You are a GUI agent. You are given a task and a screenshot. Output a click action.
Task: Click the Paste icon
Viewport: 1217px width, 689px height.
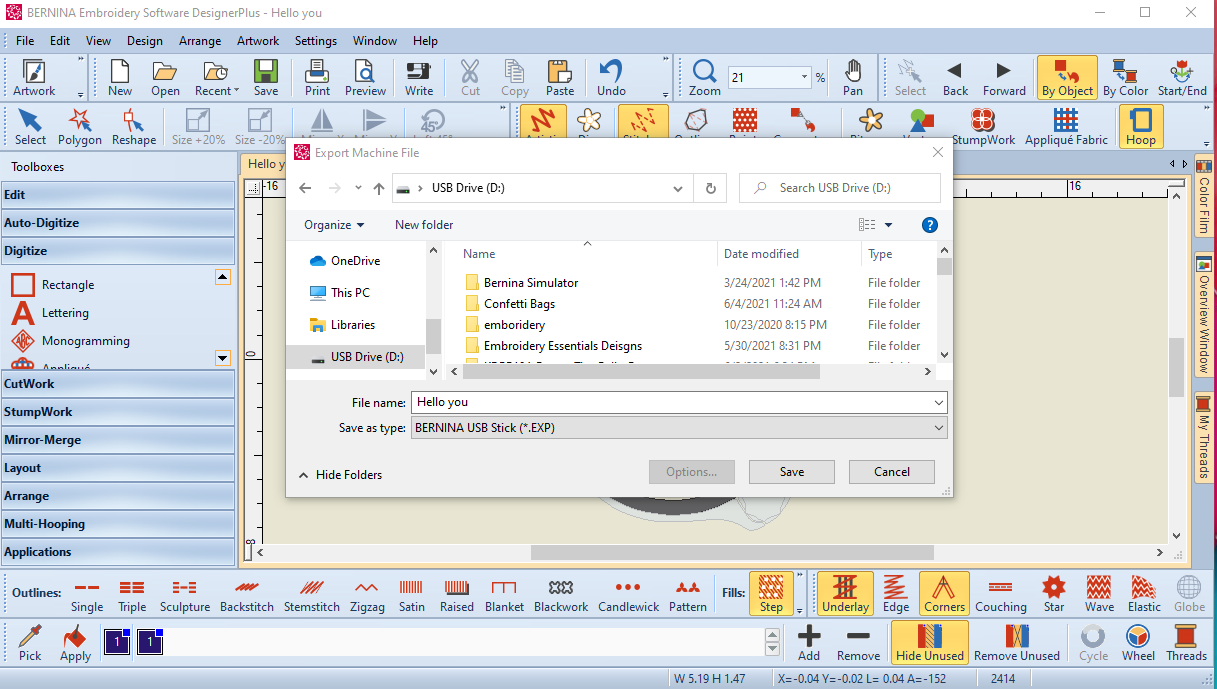click(x=560, y=77)
